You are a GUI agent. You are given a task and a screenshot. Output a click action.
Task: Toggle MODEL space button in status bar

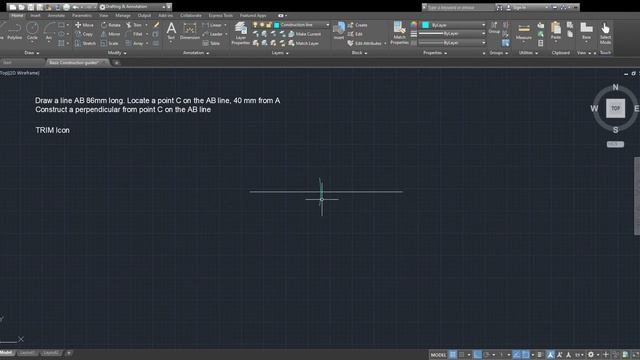pyautogui.click(x=439, y=355)
